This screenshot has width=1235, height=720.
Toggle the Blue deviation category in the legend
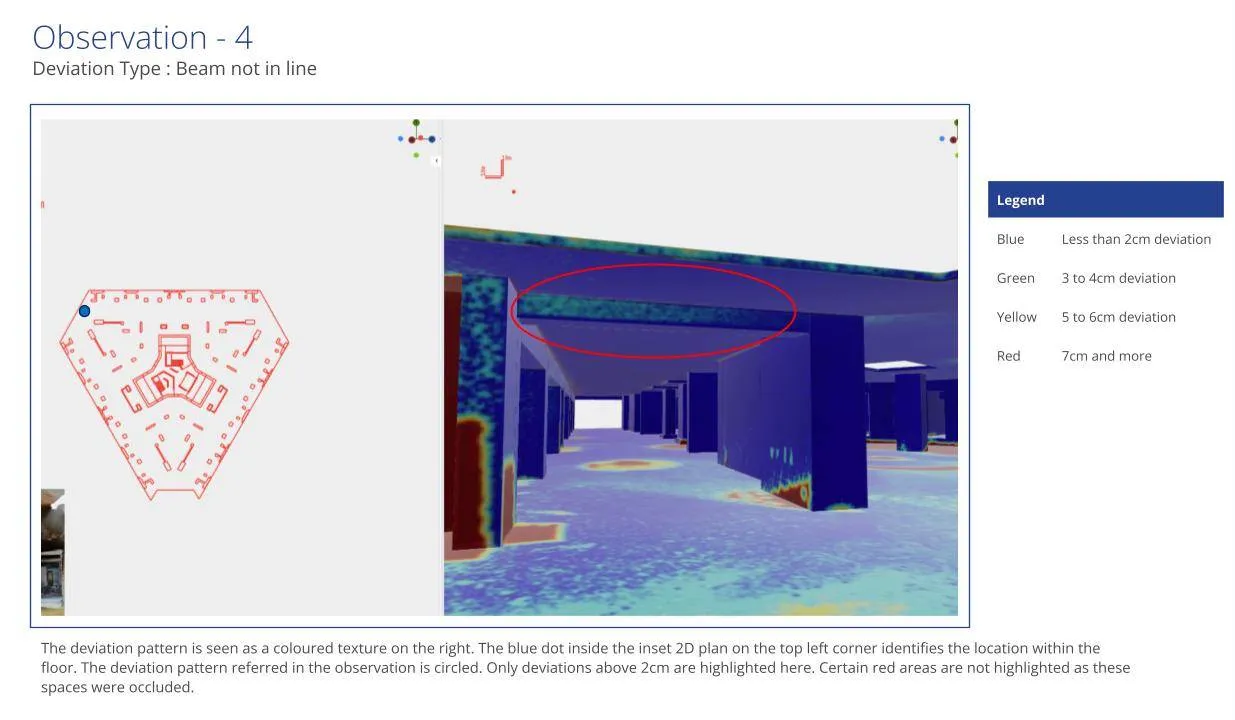1010,239
